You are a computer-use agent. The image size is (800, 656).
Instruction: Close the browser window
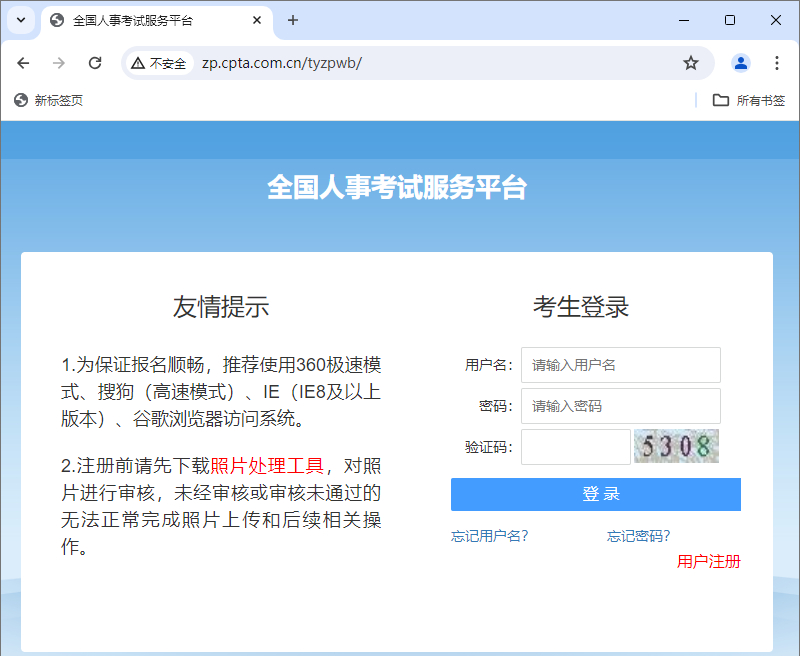tap(776, 20)
